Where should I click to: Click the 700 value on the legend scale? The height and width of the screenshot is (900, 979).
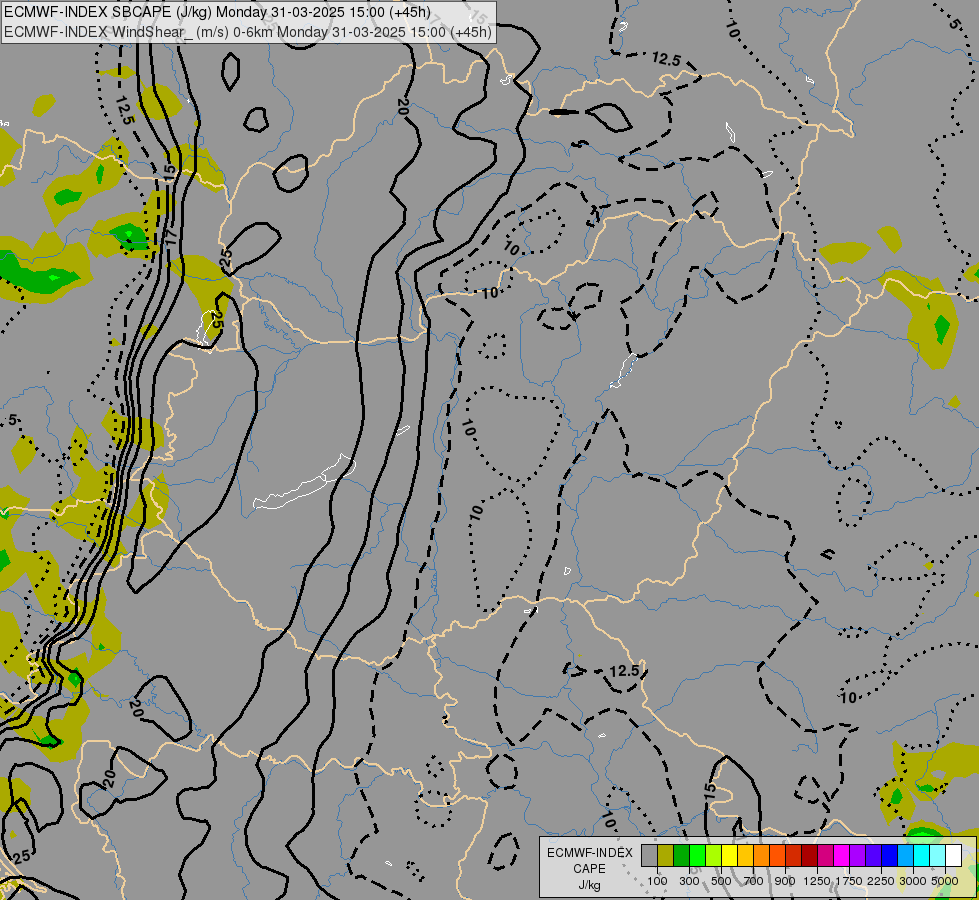pos(754,881)
